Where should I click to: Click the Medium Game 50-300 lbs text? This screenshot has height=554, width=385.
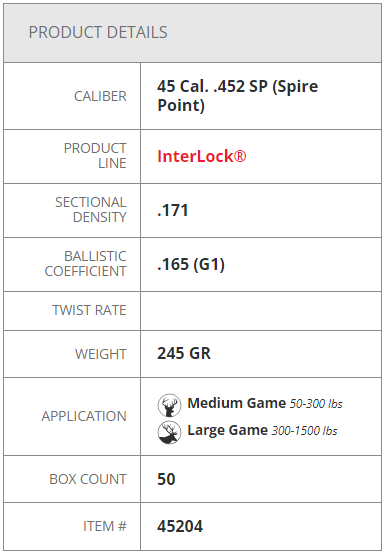pos(265,403)
